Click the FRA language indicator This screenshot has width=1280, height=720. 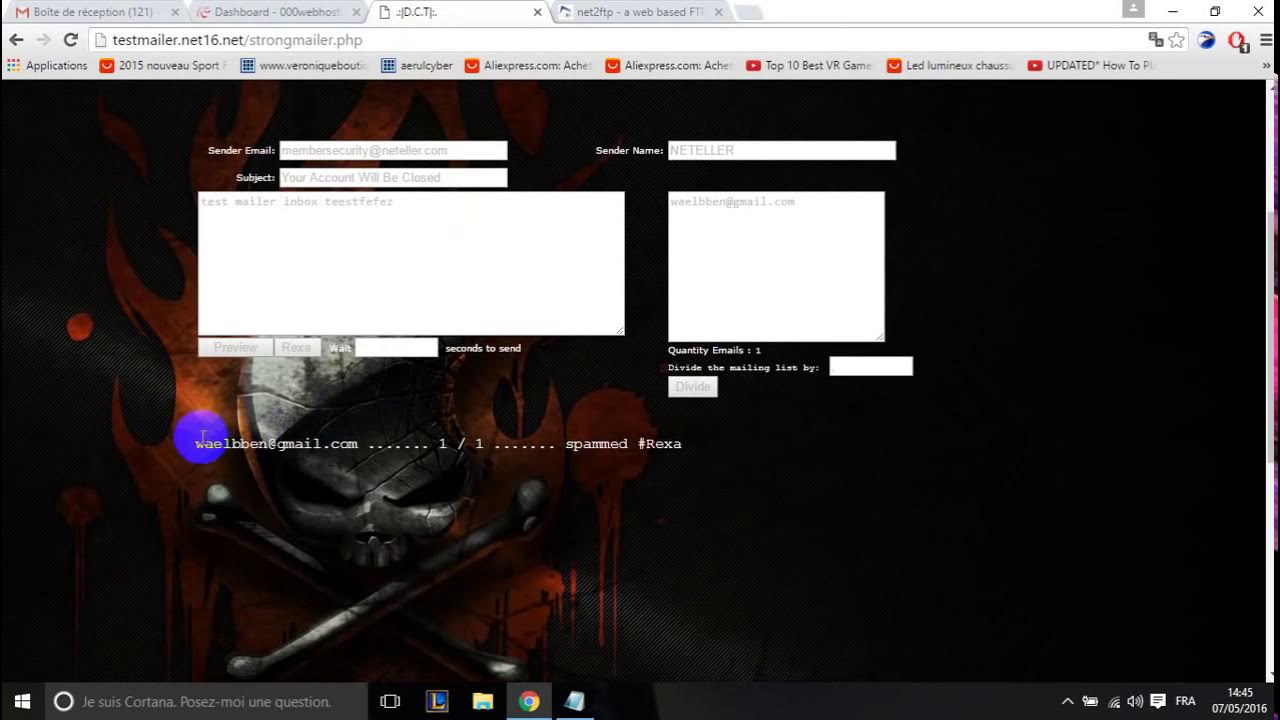1185,701
